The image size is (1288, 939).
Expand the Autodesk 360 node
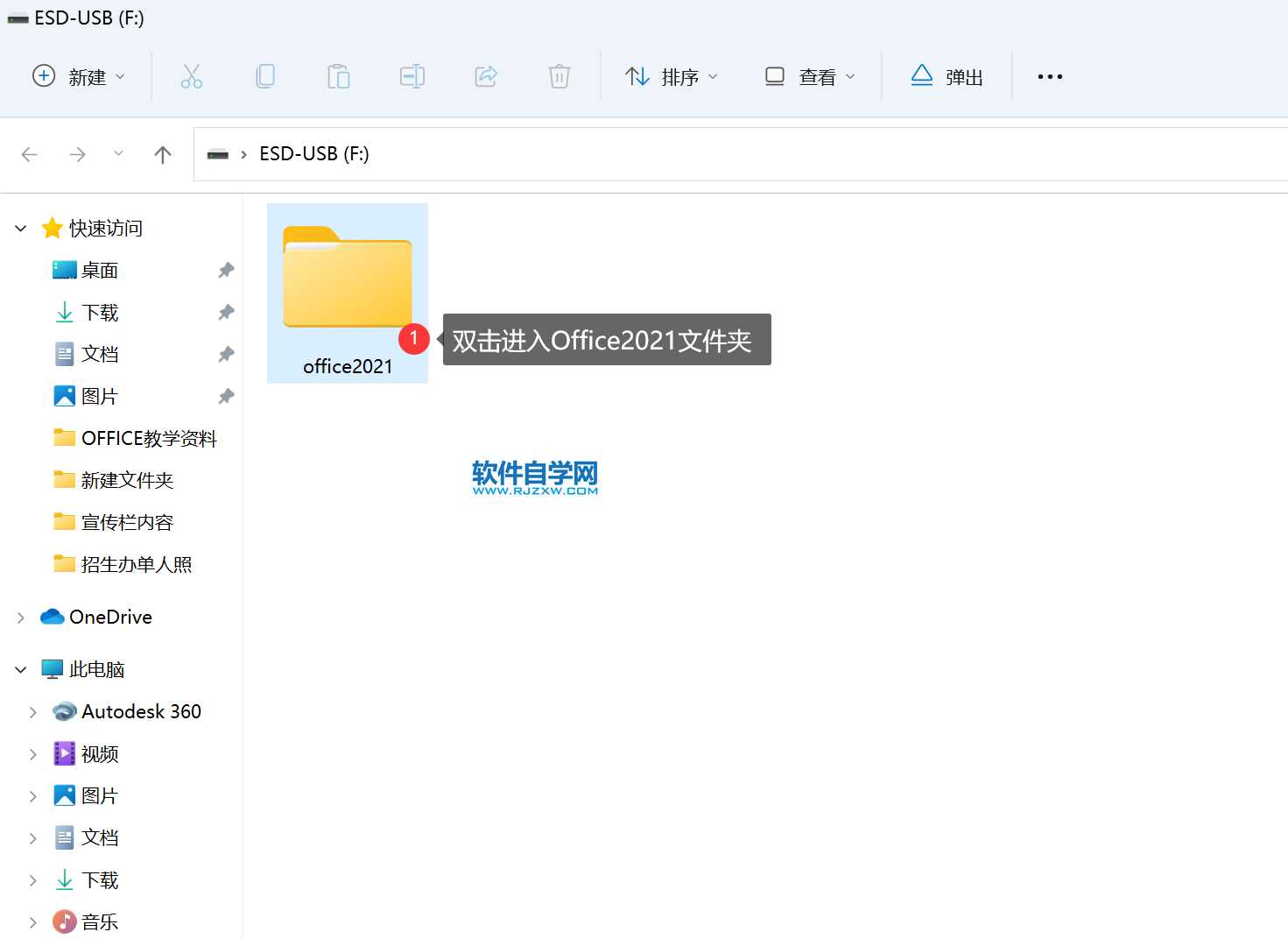tap(33, 712)
